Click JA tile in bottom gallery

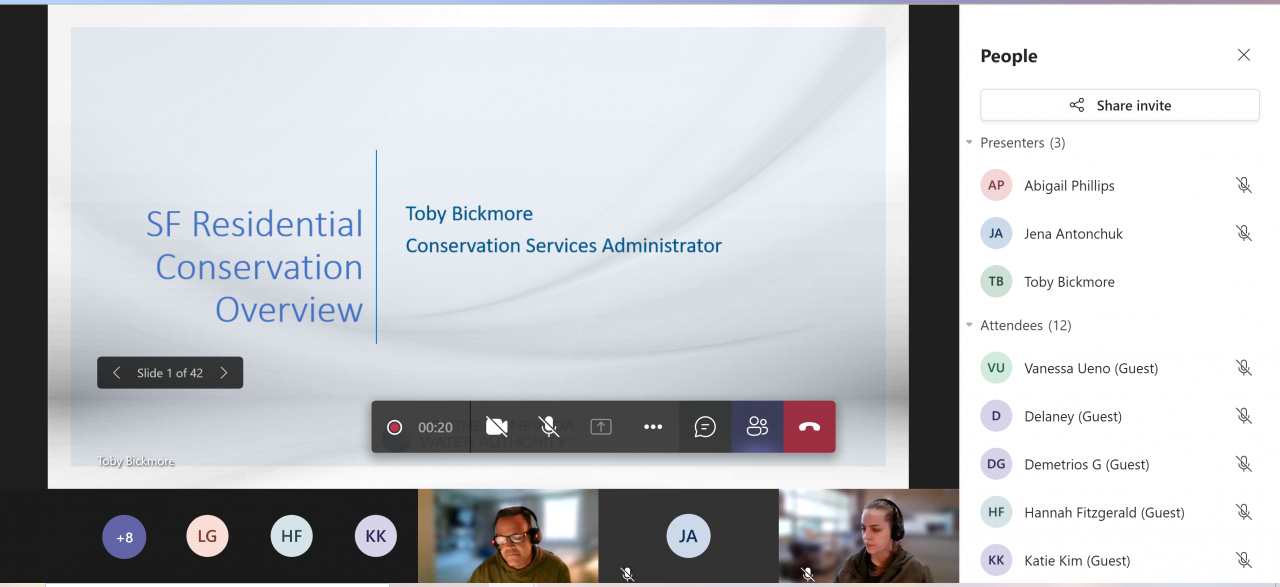coord(688,536)
